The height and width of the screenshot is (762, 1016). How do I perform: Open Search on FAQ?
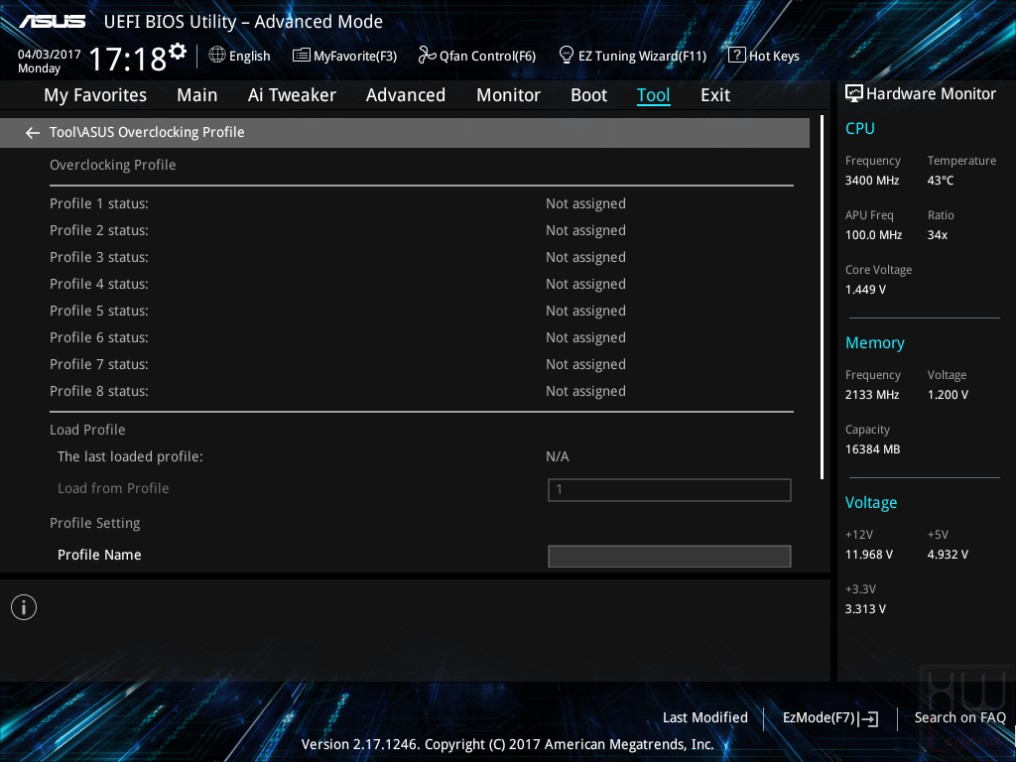tap(960, 717)
